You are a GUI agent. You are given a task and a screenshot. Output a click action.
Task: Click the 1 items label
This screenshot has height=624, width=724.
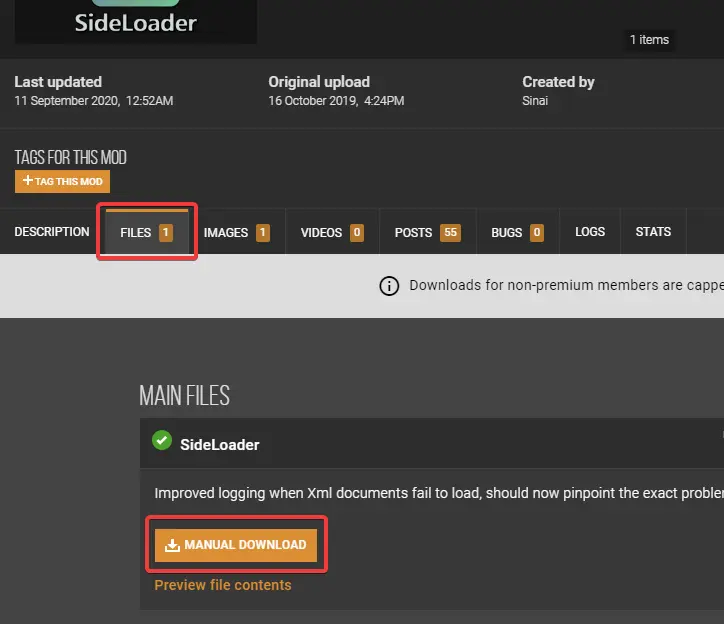click(x=649, y=40)
